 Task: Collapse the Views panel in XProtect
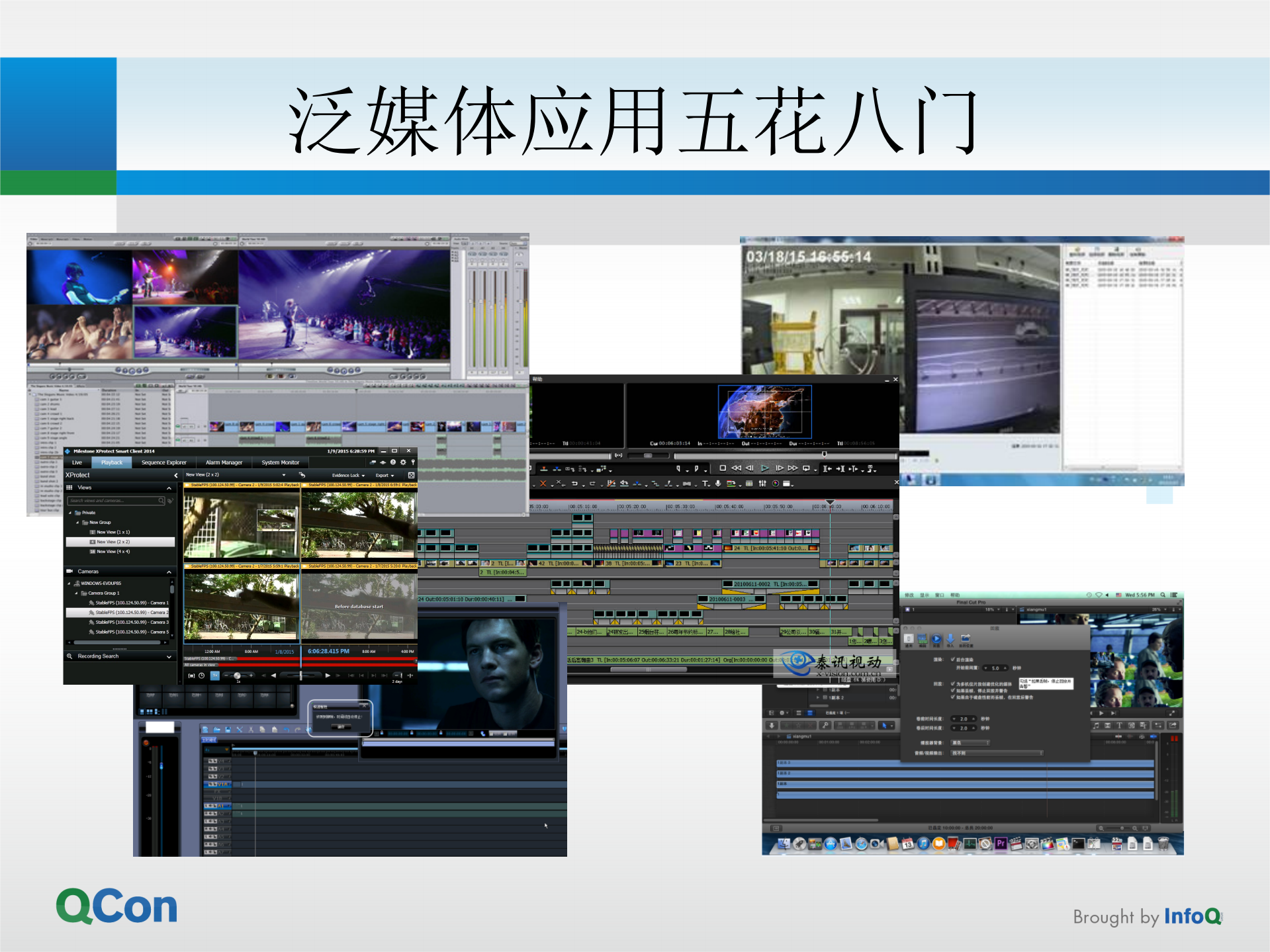point(169,488)
